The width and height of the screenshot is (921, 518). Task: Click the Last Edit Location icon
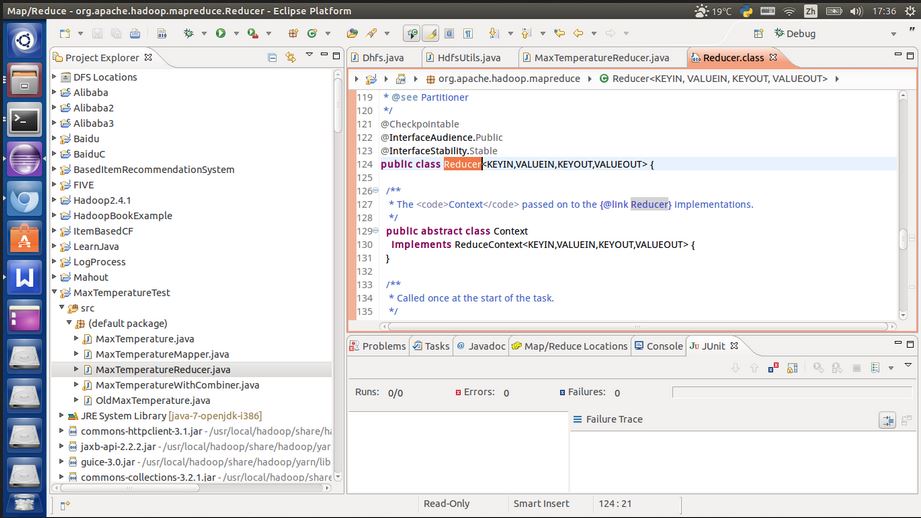click(559, 33)
